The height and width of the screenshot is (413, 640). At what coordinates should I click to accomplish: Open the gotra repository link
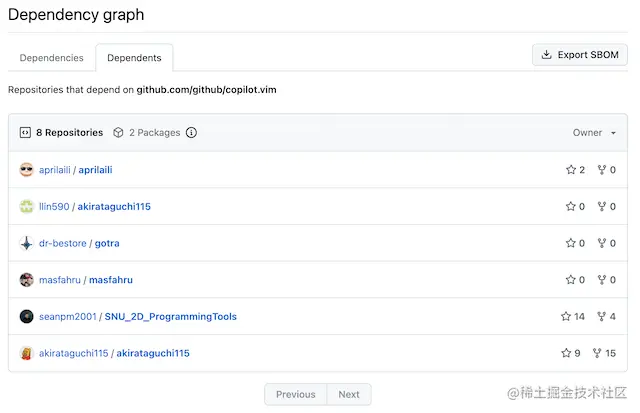[x=107, y=243]
